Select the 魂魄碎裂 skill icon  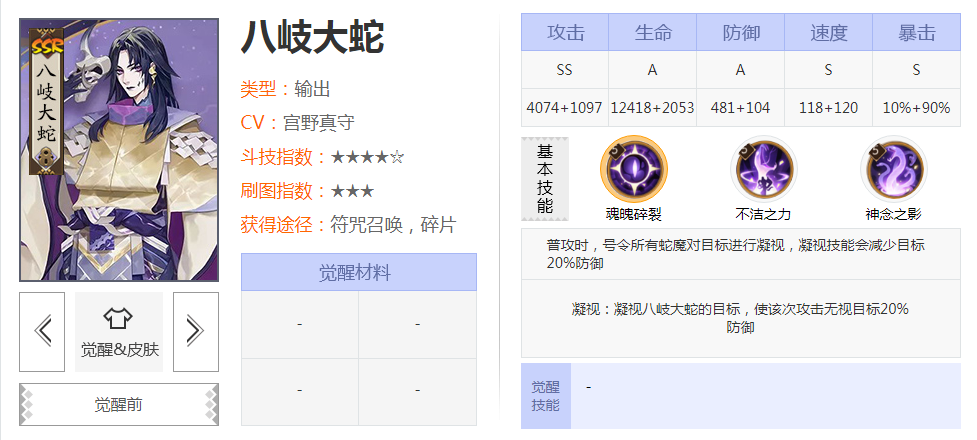click(x=634, y=170)
